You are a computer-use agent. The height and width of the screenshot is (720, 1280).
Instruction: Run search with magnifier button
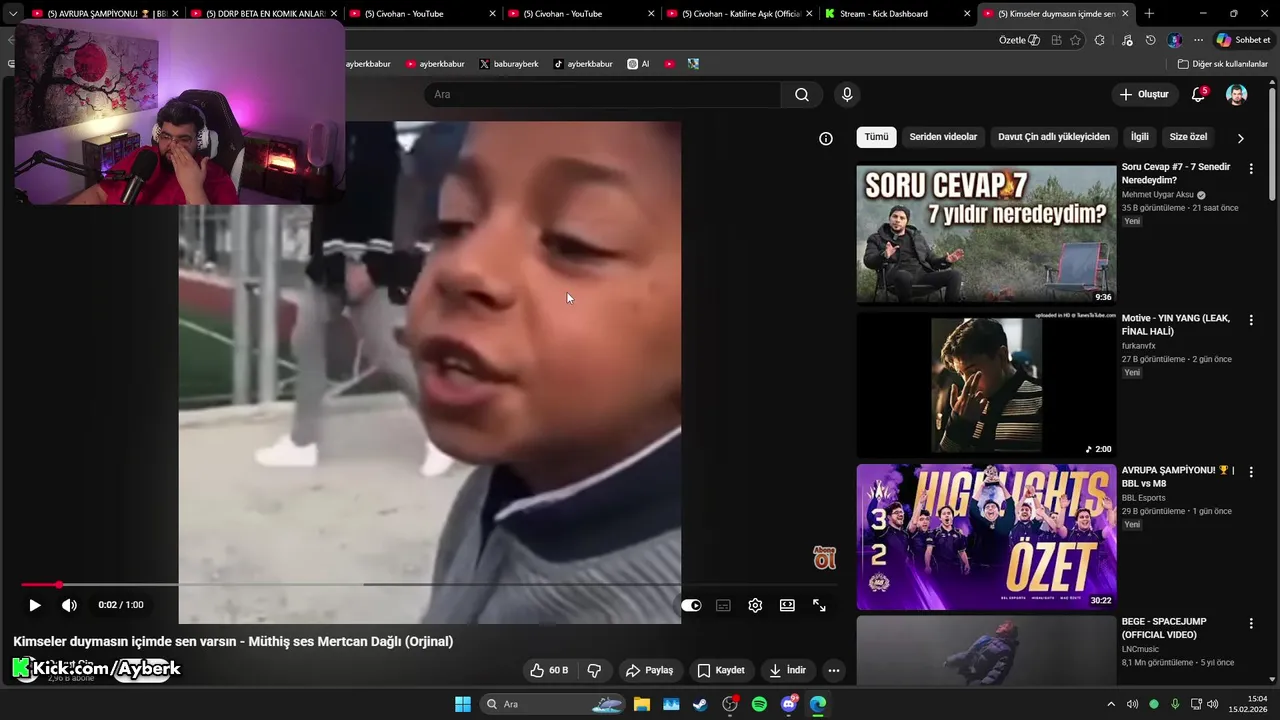coord(802,94)
